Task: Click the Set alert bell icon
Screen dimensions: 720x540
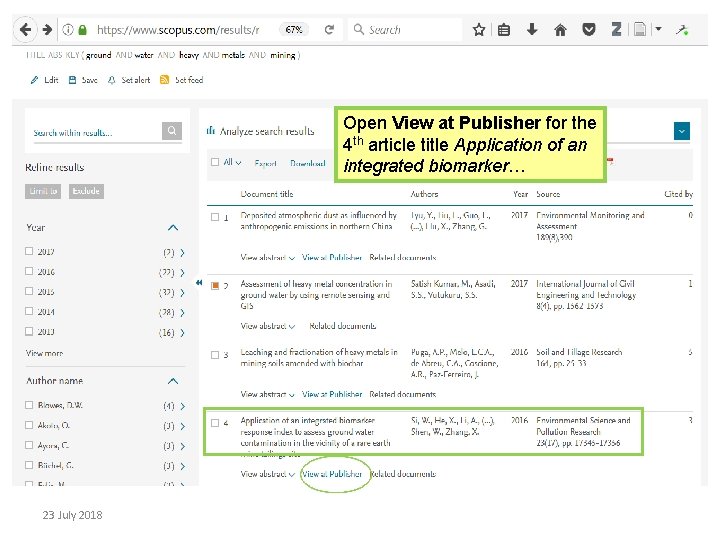Action: tap(111, 80)
